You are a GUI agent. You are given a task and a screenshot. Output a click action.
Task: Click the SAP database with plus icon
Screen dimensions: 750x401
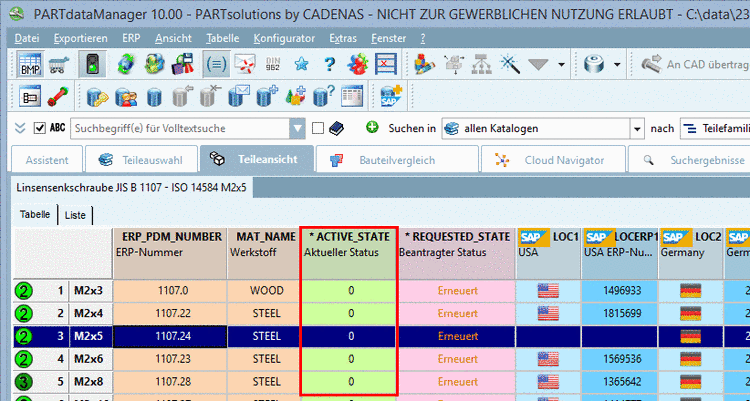tap(391, 96)
